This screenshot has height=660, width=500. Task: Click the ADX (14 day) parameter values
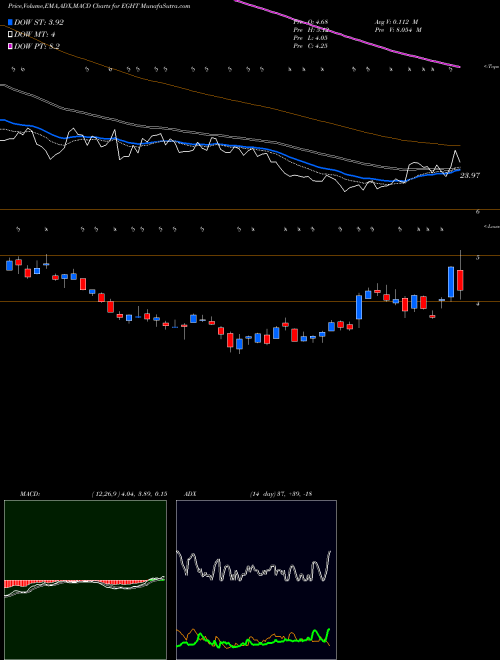[x=280, y=494]
